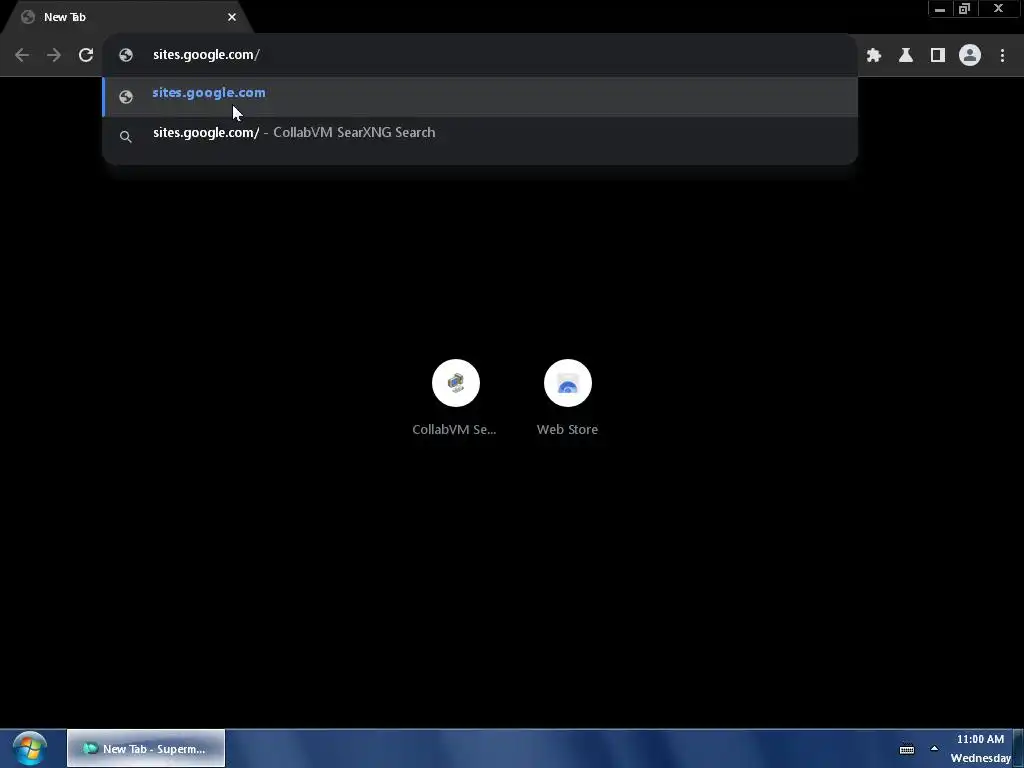Click the Show desktop button in the taskbar
The width and height of the screenshot is (1024, 768).
pyautogui.click(x=1019, y=748)
